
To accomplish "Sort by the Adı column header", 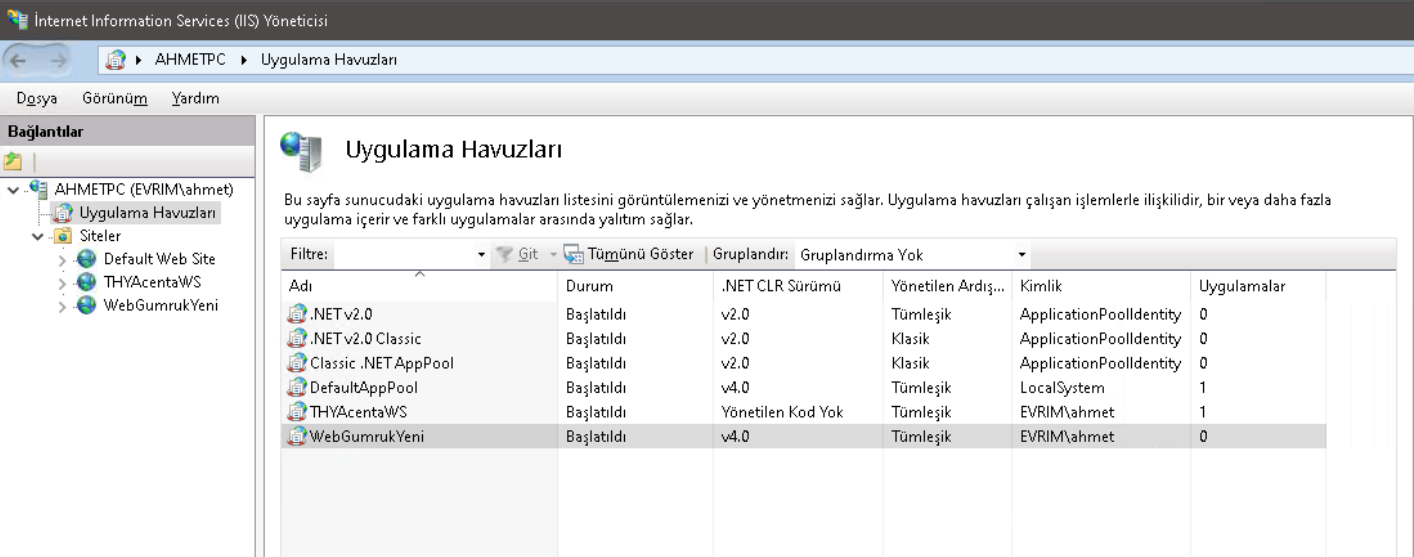I will click(419, 287).
